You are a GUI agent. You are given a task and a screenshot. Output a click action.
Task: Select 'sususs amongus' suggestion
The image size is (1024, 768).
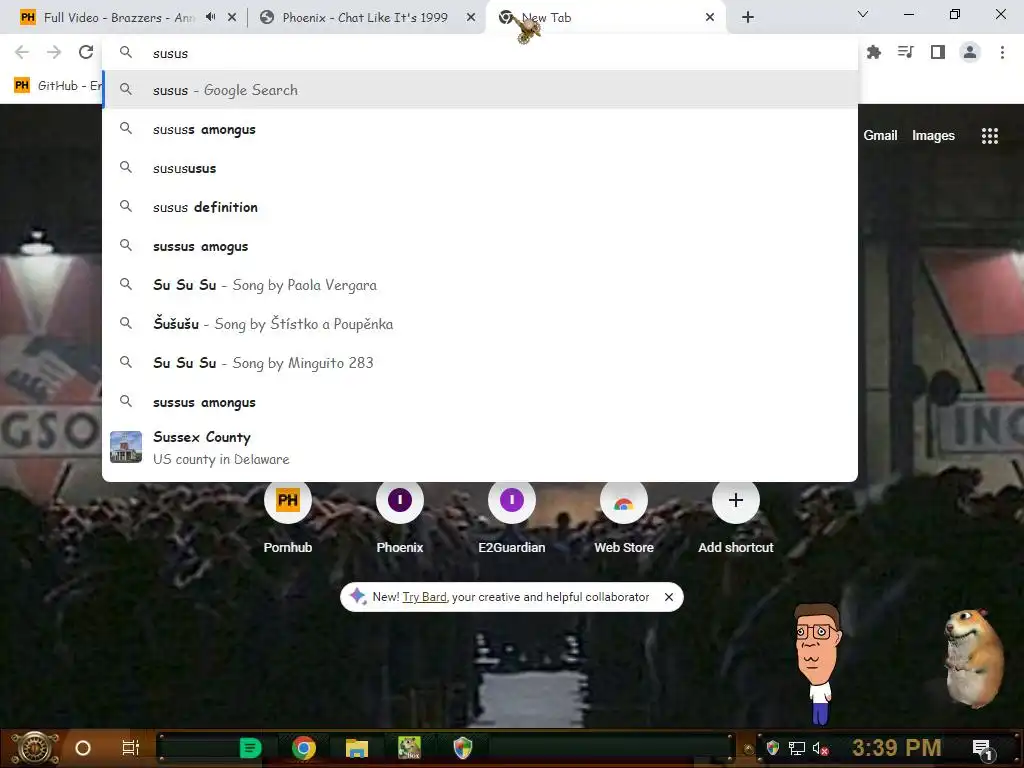point(480,129)
